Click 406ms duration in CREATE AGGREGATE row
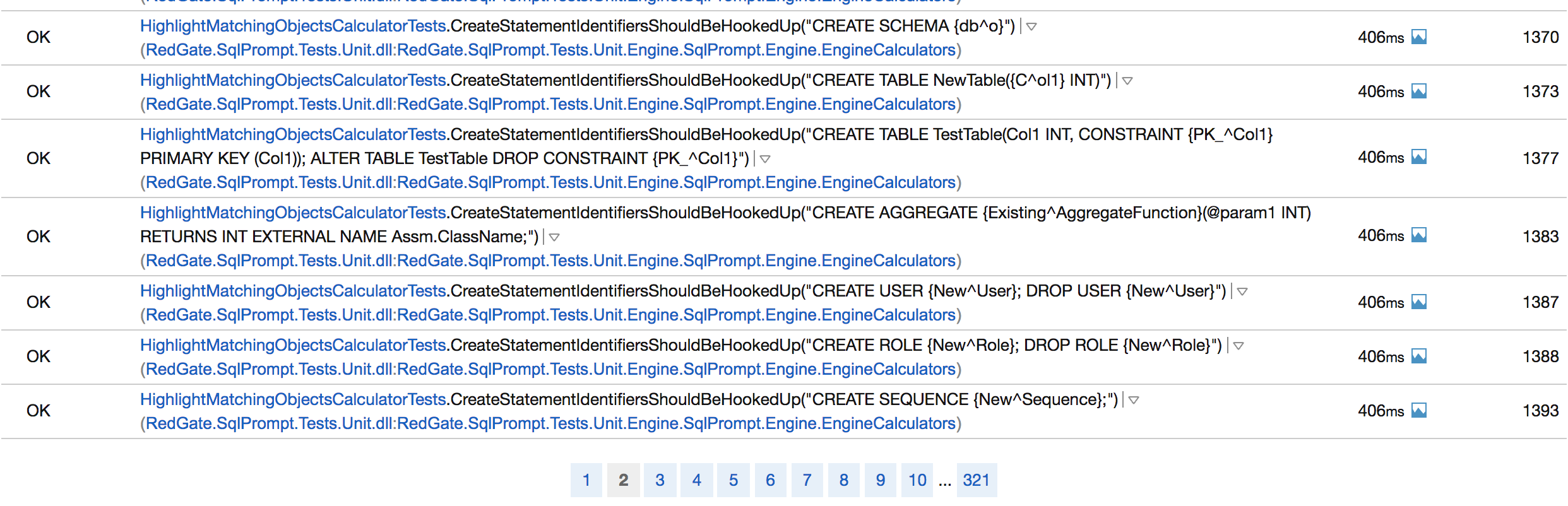 pos(1381,236)
